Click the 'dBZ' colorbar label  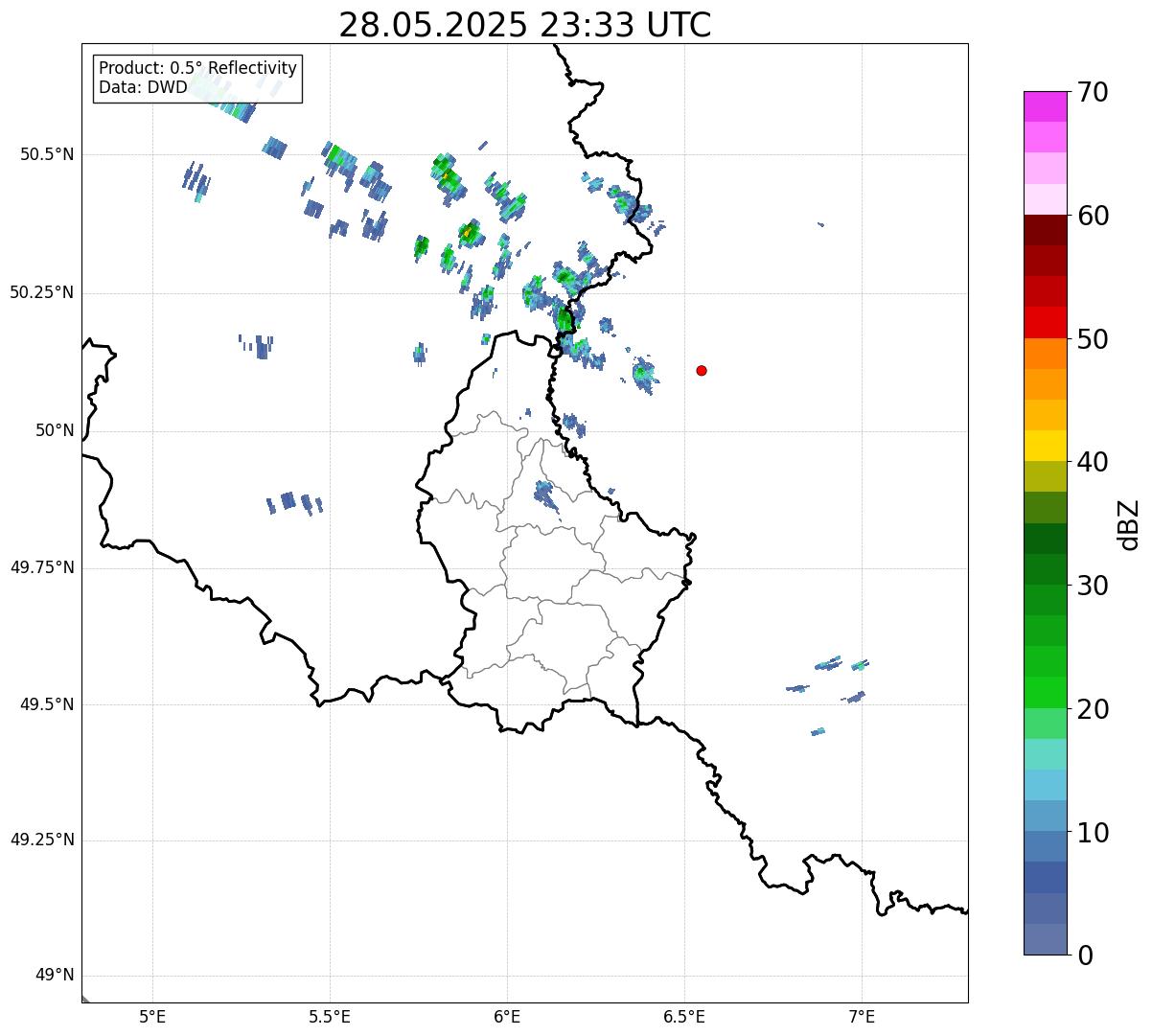click(x=1129, y=523)
